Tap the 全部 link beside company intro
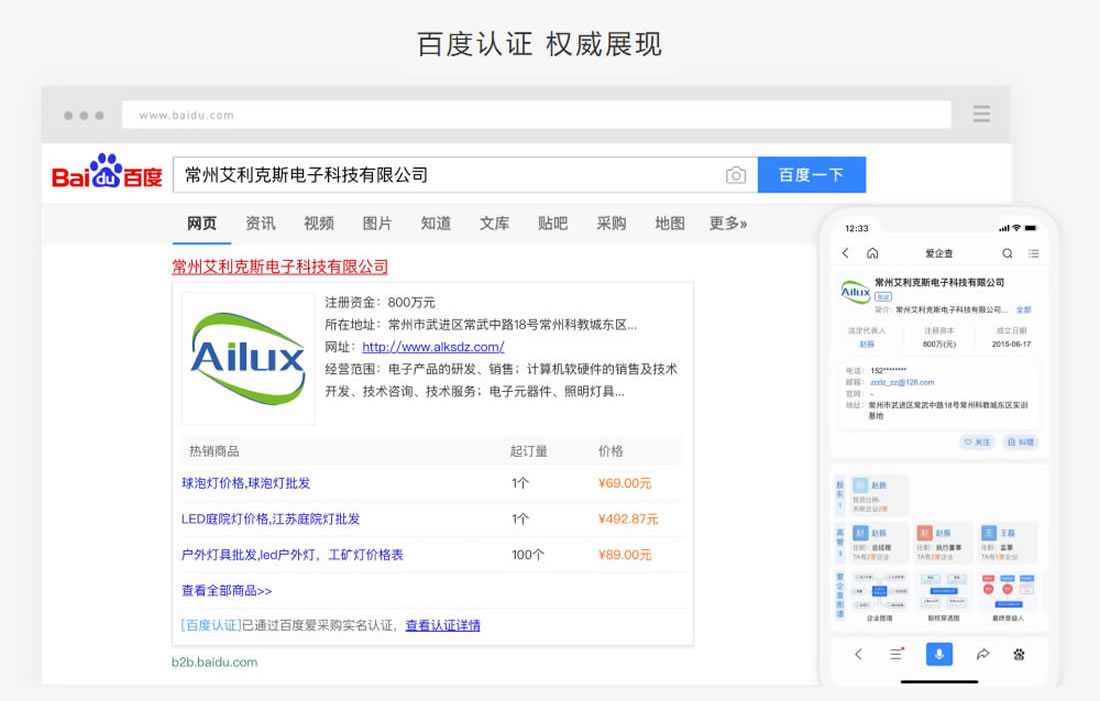The height and width of the screenshot is (701, 1100). (x=1024, y=309)
